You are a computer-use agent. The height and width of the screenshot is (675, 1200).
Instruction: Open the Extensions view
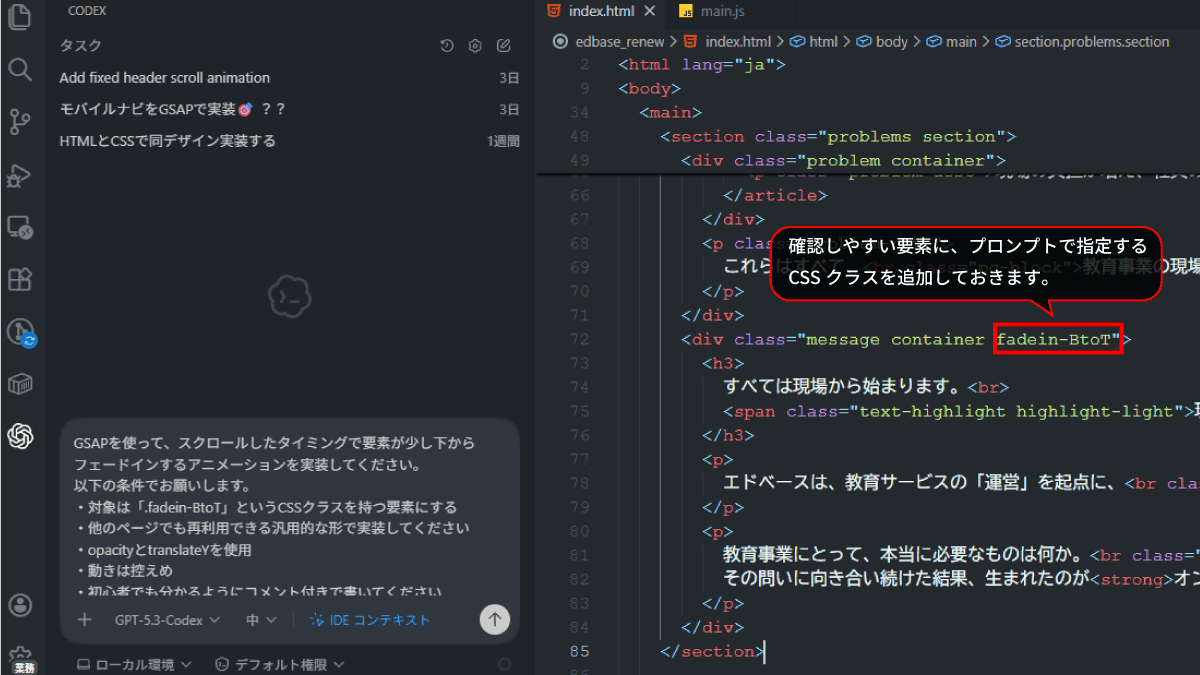click(20, 279)
